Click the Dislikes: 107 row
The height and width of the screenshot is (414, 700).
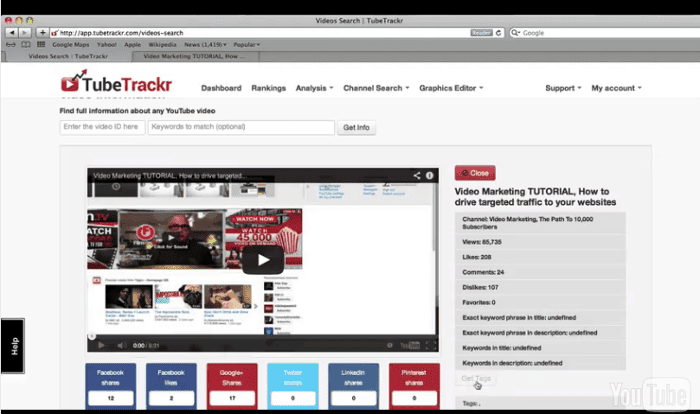[x=540, y=288]
